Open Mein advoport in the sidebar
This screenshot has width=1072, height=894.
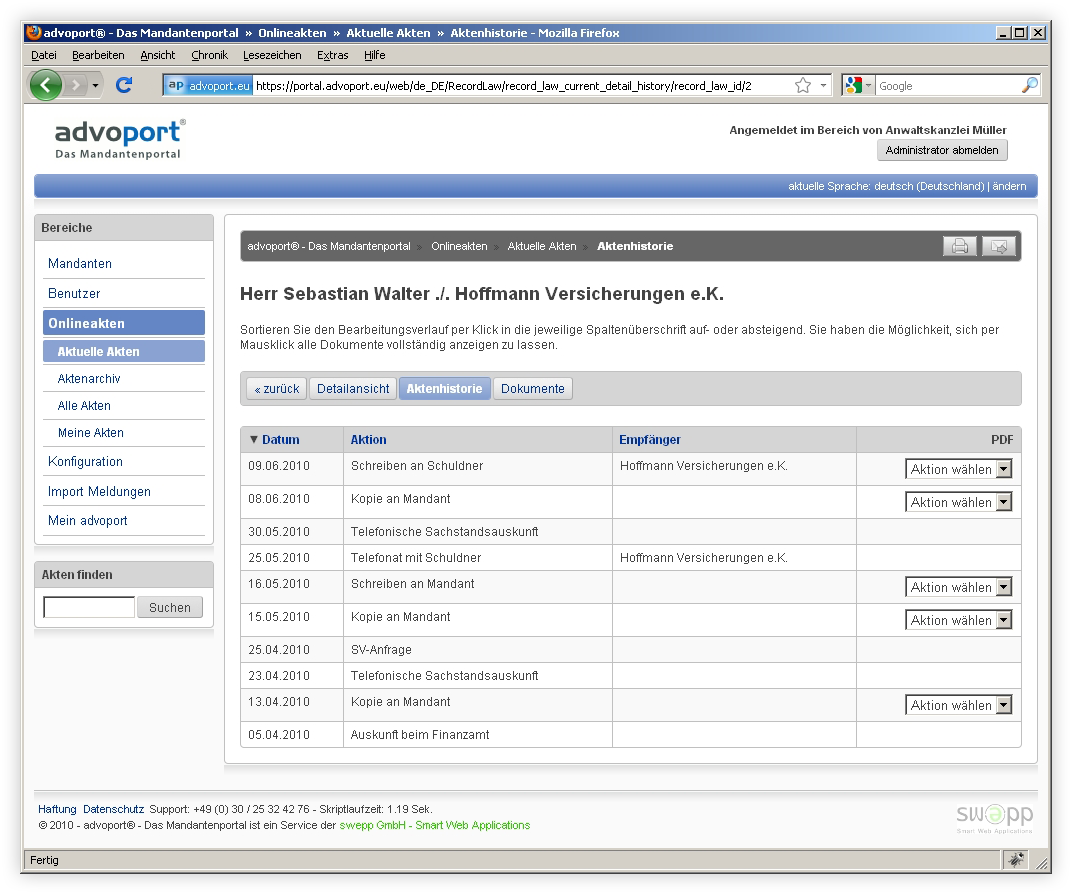(x=88, y=520)
